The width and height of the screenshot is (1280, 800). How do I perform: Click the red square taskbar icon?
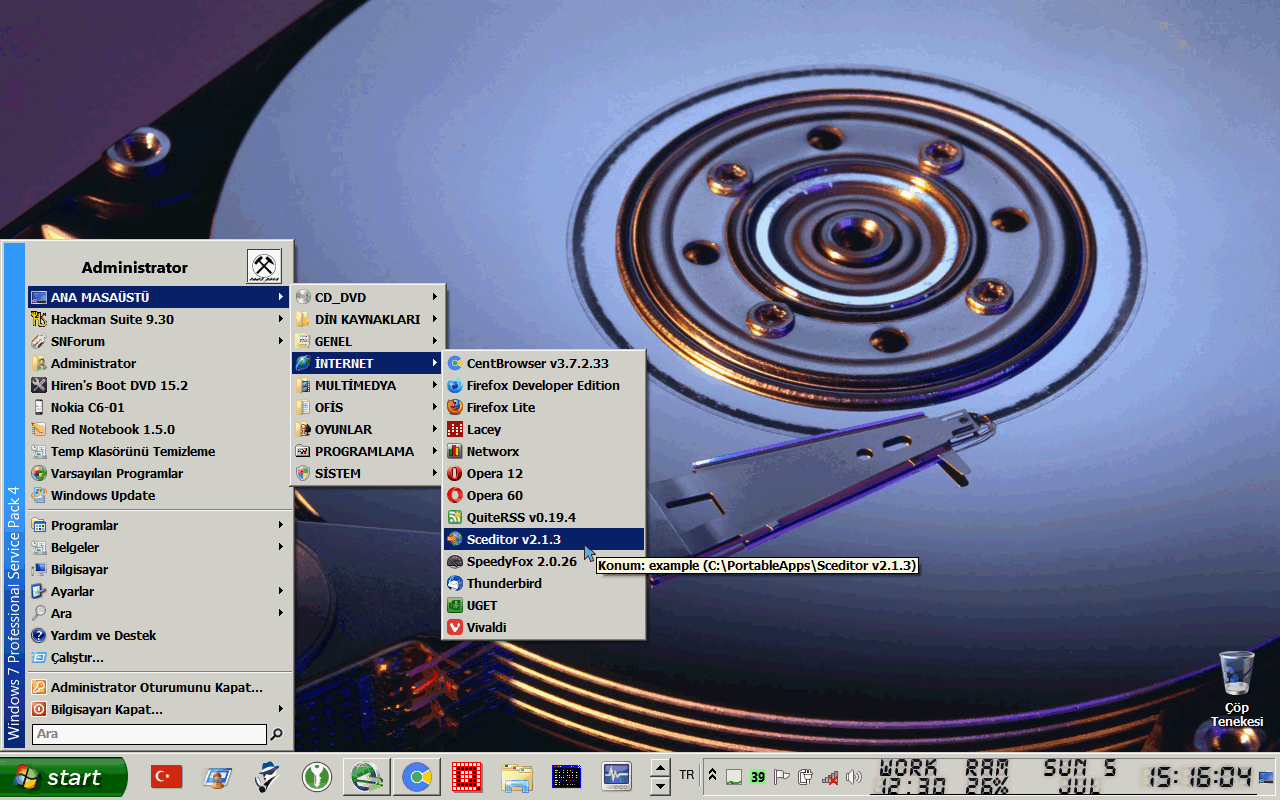click(x=466, y=776)
